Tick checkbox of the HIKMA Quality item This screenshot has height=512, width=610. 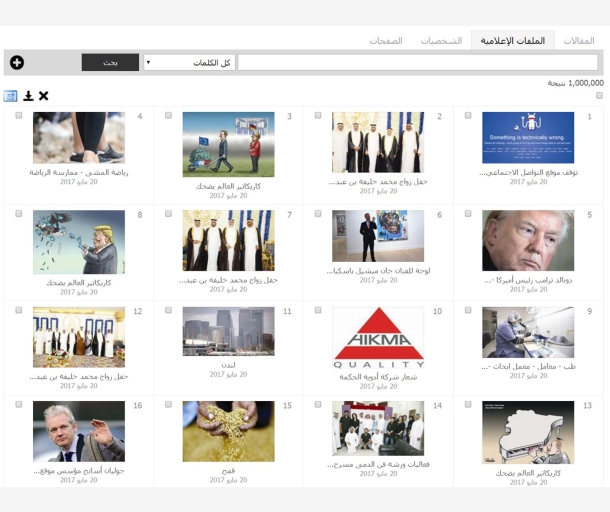[x=318, y=311]
